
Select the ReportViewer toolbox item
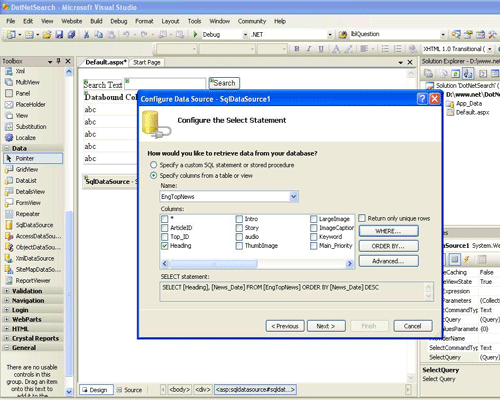[x=33, y=280]
